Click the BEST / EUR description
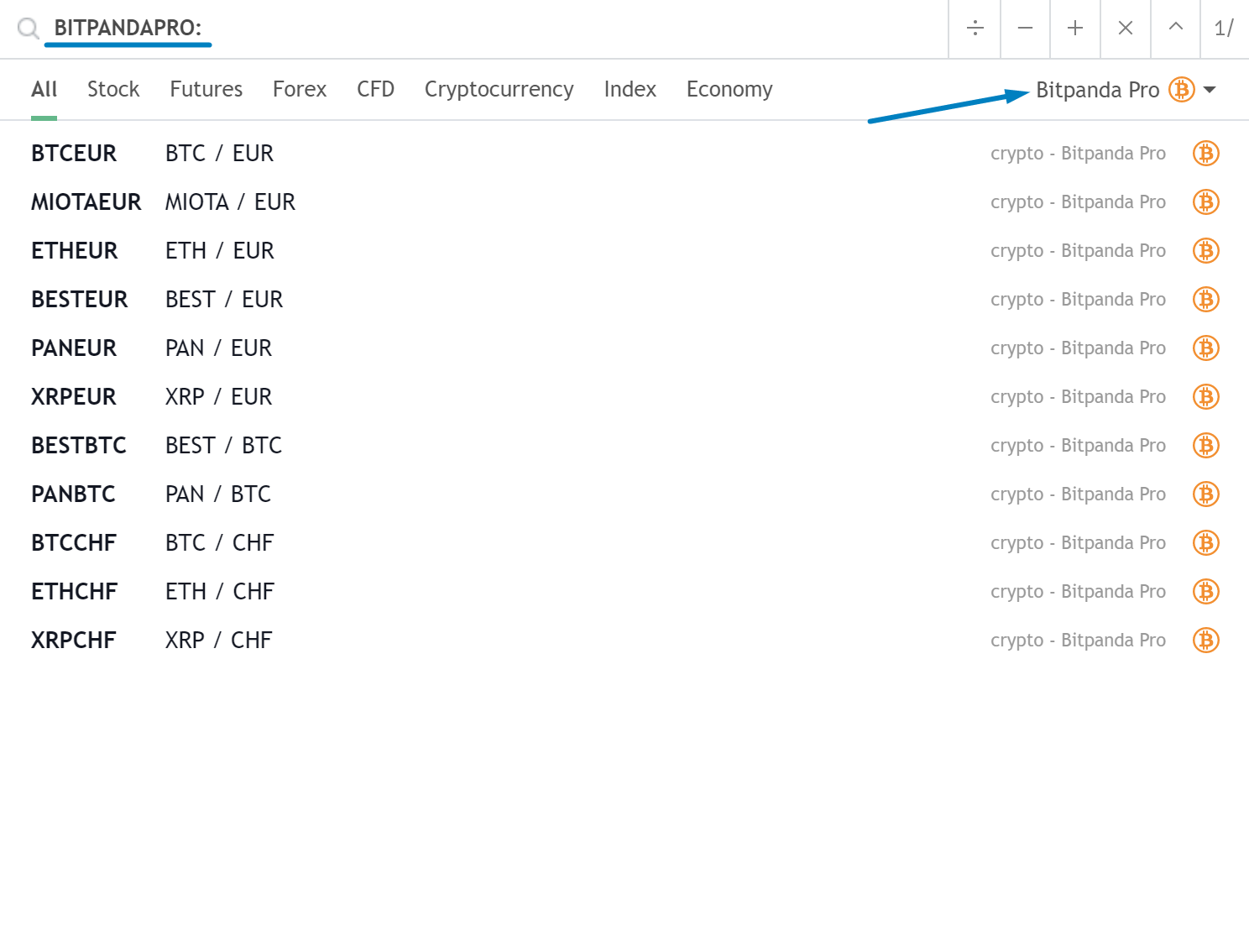The height and width of the screenshot is (952, 1249). pyautogui.click(x=224, y=300)
